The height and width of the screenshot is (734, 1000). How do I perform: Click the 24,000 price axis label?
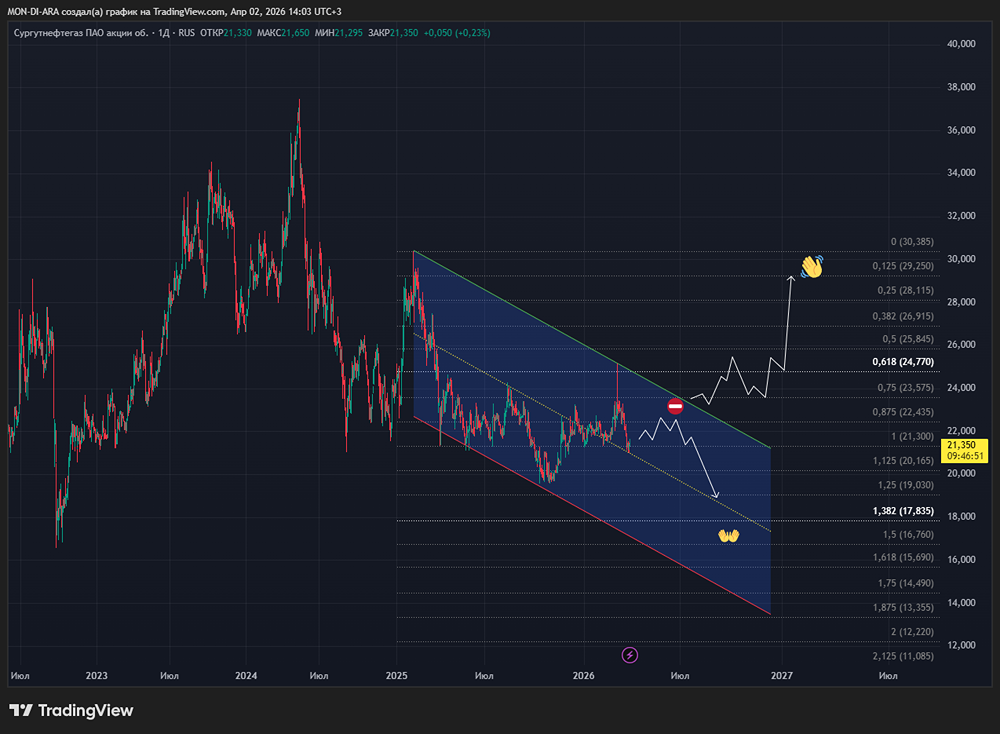click(x=961, y=388)
